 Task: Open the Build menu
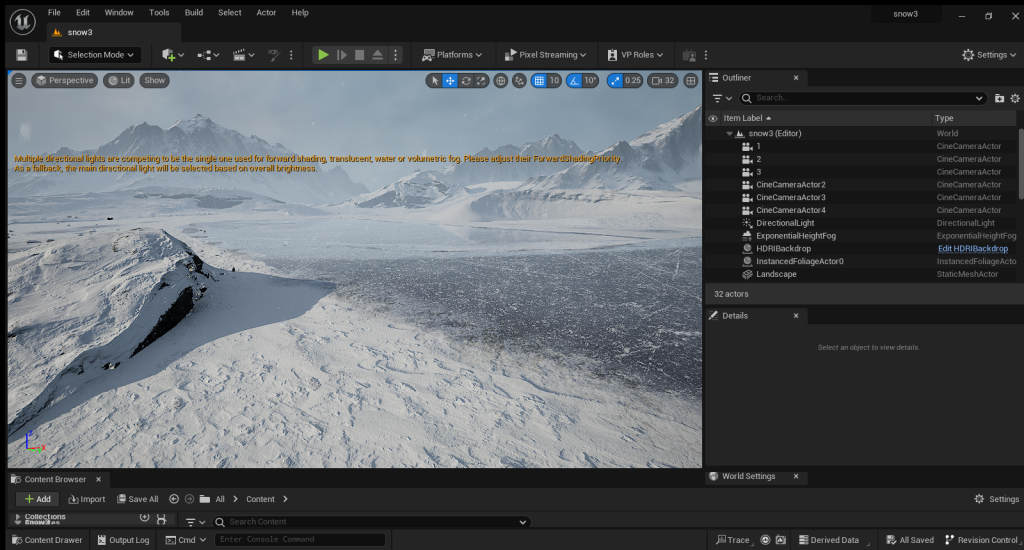coord(194,12)
